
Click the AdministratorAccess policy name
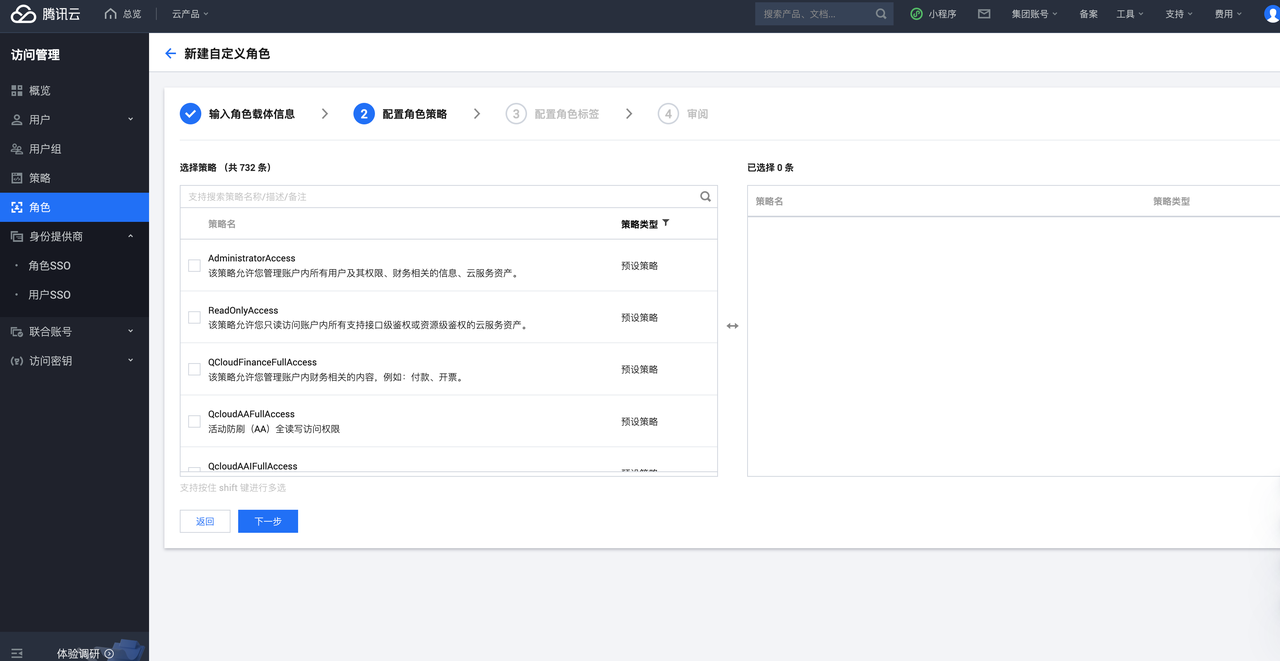[252, 258]
